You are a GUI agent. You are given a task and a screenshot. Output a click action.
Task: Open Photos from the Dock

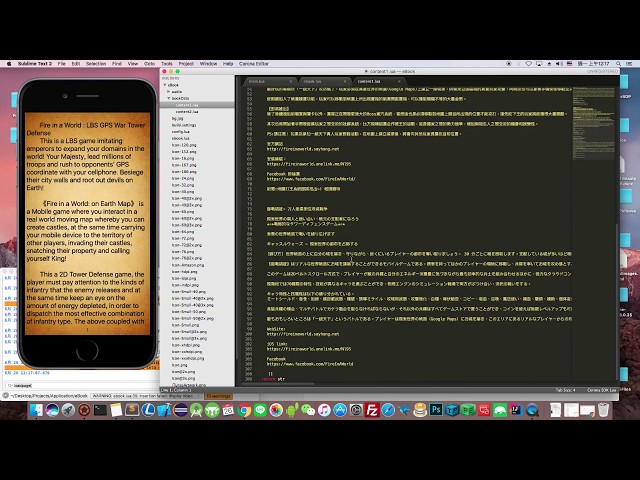click(276, 410)
